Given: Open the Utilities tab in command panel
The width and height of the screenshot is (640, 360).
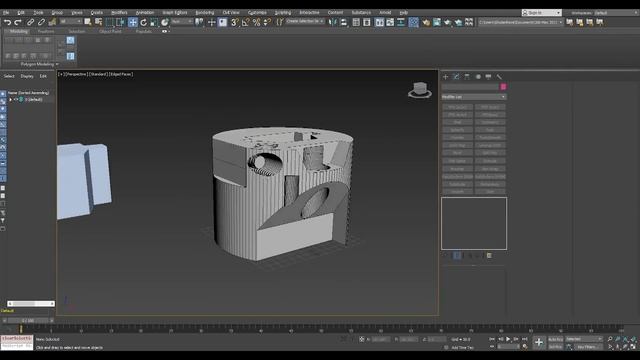Looking at the screenshot, I should (499, 77).
